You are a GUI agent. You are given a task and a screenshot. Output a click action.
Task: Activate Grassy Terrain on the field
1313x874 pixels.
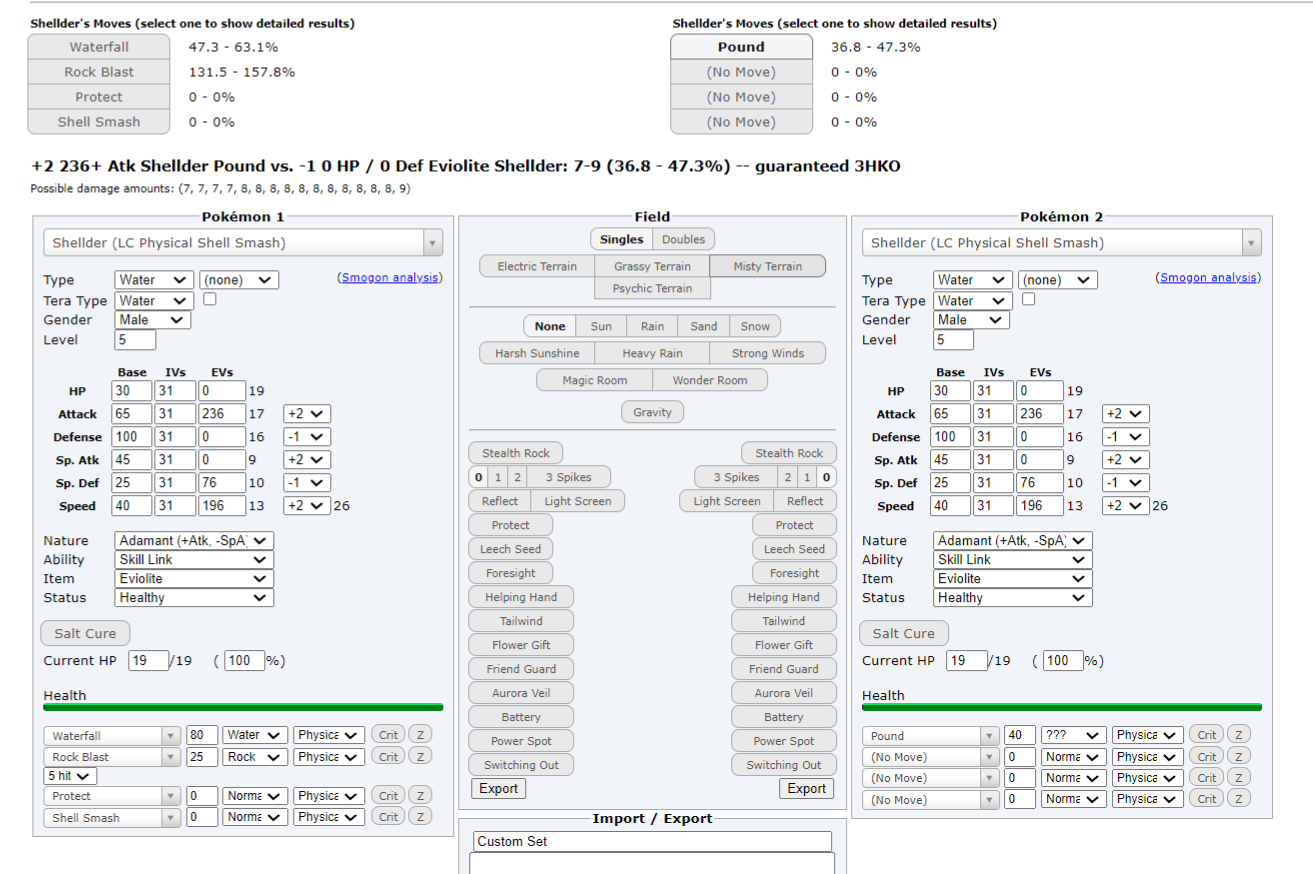(652, 266)
